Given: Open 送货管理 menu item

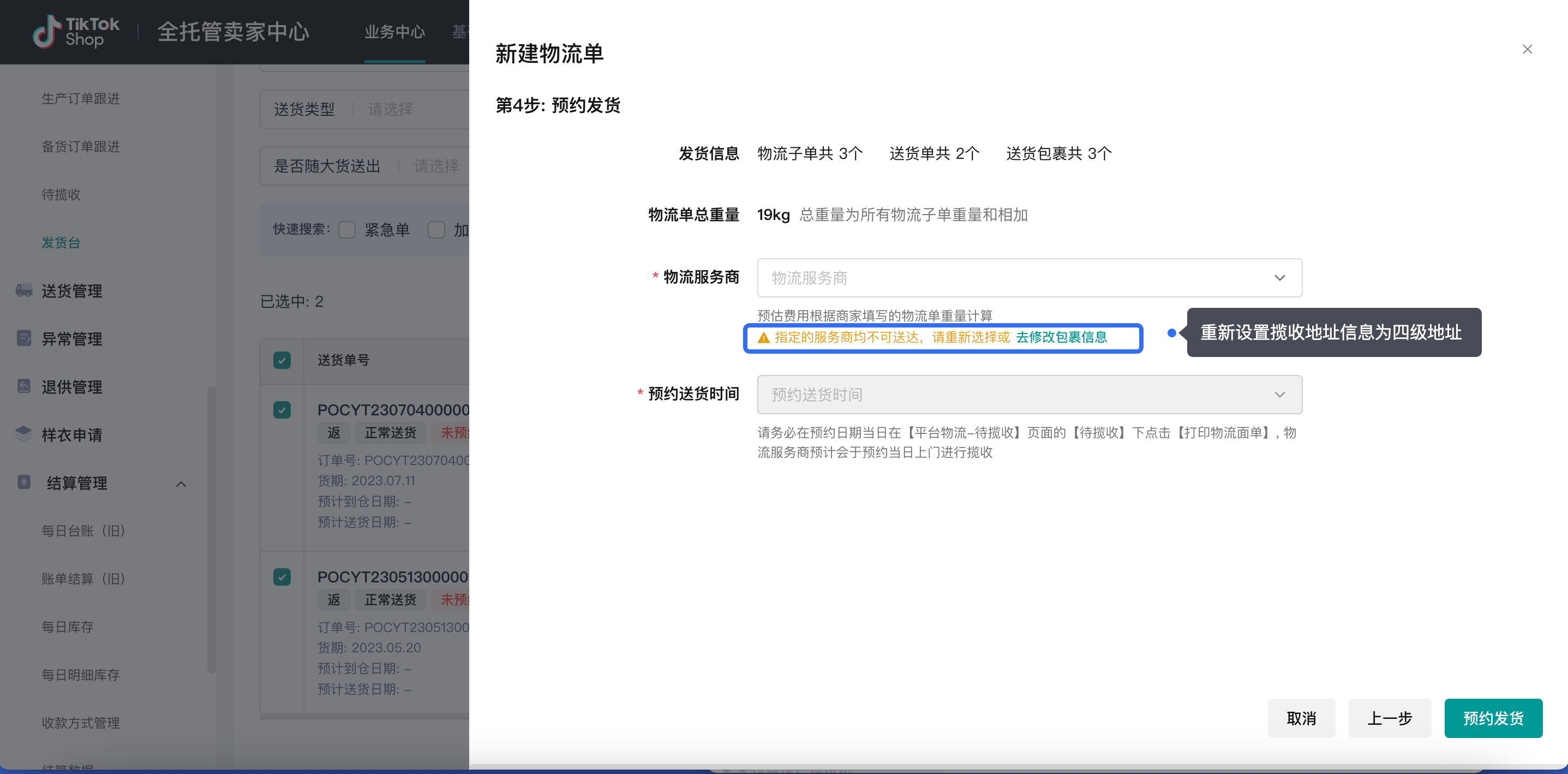Looking at the screenshot, I should click(72, 290).
